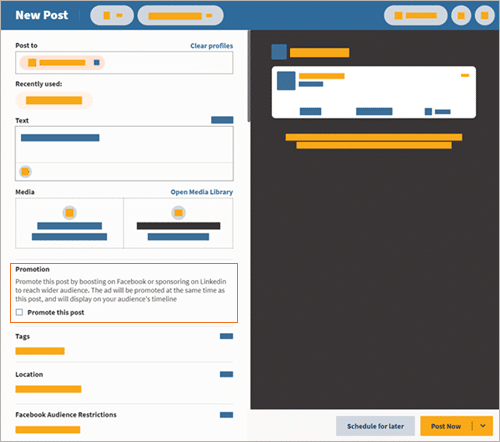Check the Promote this post checkbox

(19, 312)
